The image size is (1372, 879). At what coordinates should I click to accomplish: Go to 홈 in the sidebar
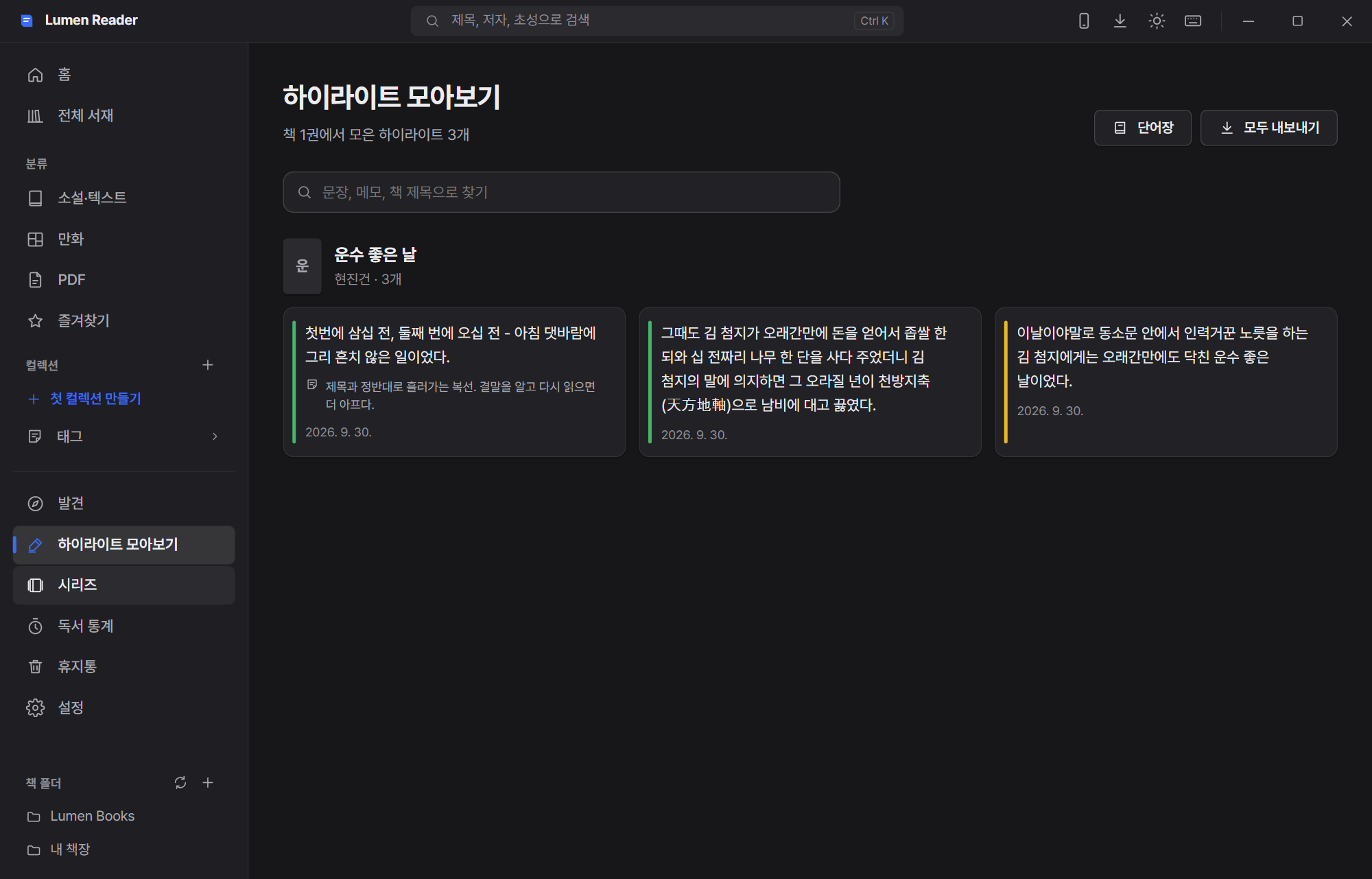tap(123, 75)
